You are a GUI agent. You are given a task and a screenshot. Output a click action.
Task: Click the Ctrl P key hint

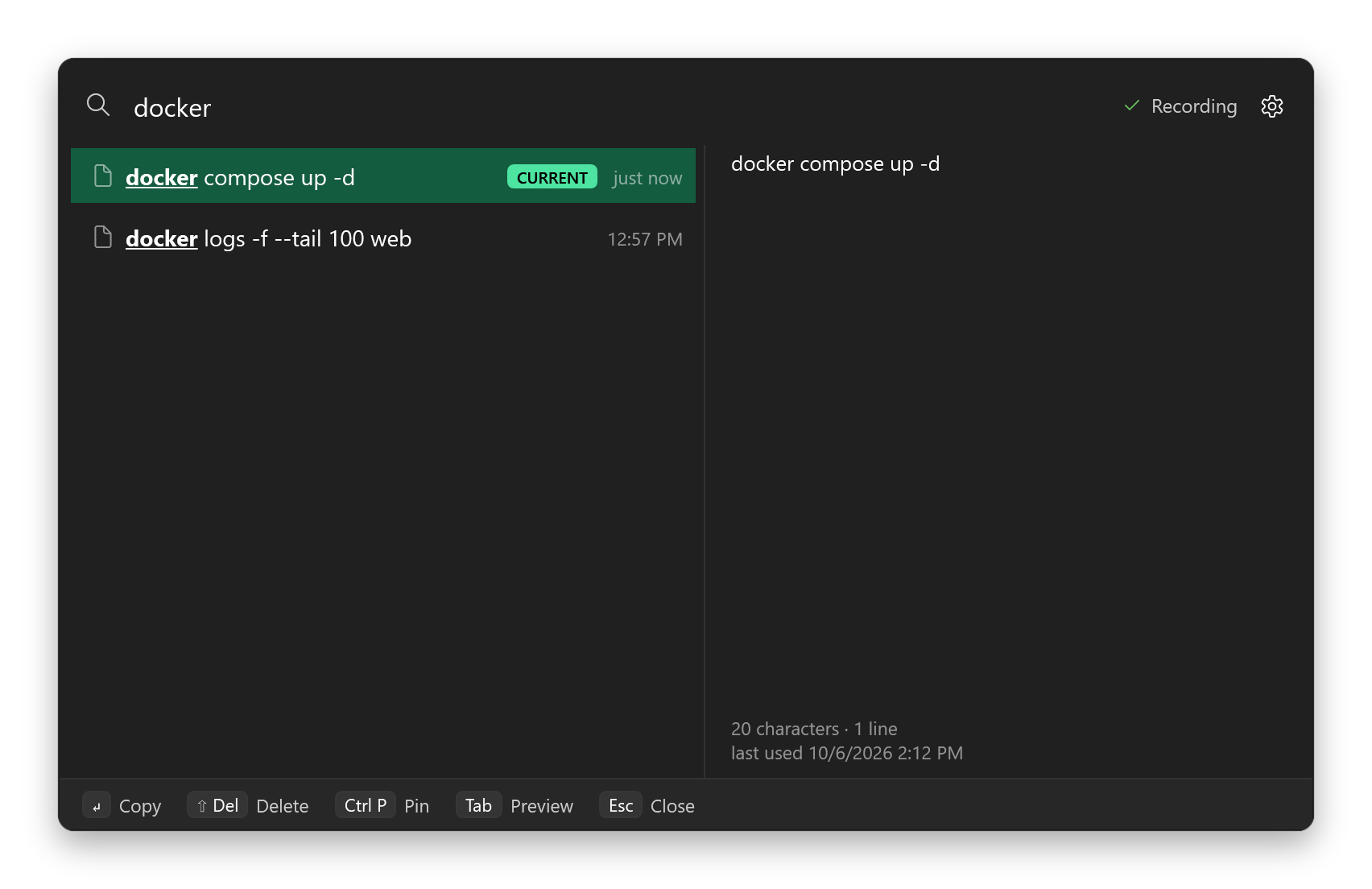coord(366,805)
